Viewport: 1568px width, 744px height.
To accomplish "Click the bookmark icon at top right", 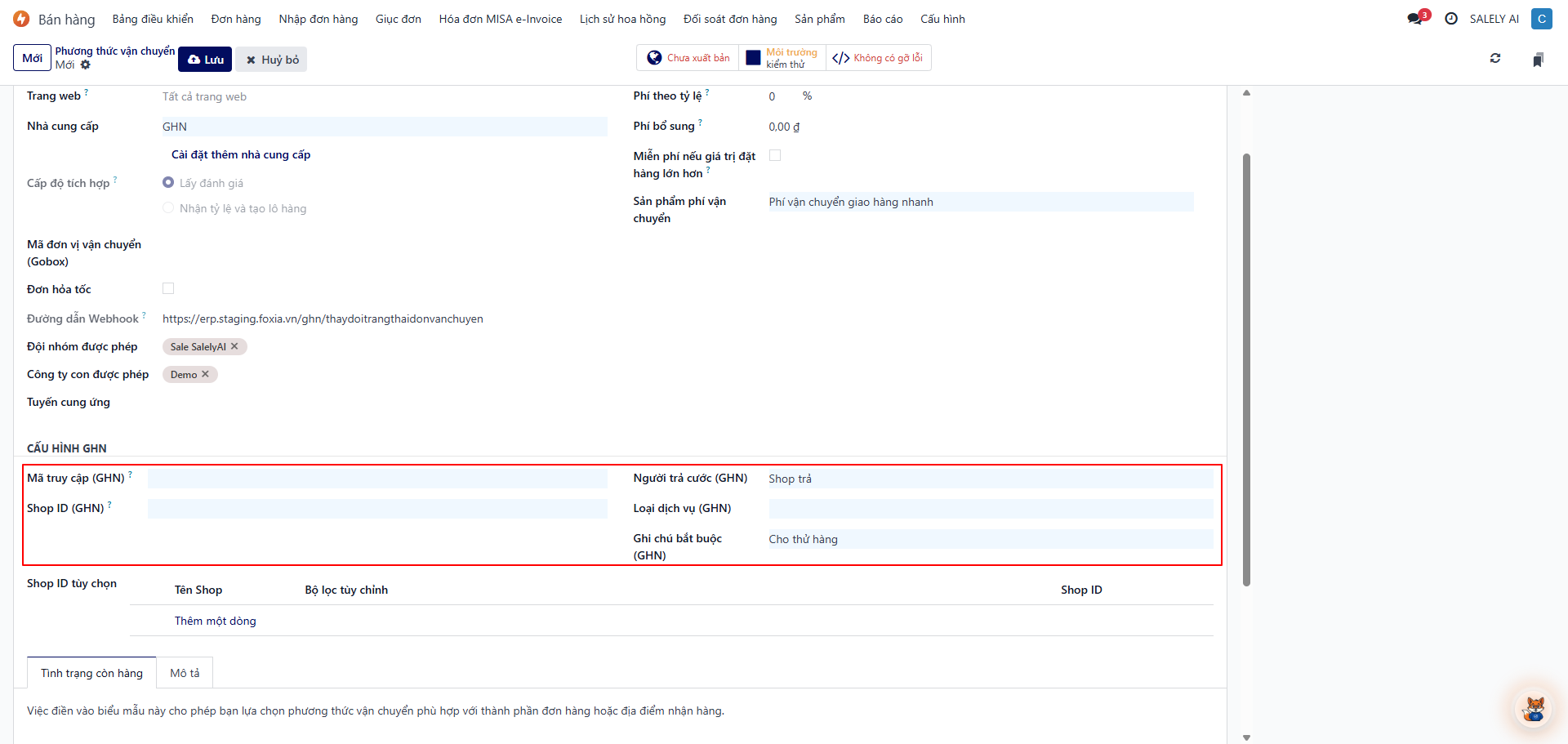I will click(x=1538, y=60).
